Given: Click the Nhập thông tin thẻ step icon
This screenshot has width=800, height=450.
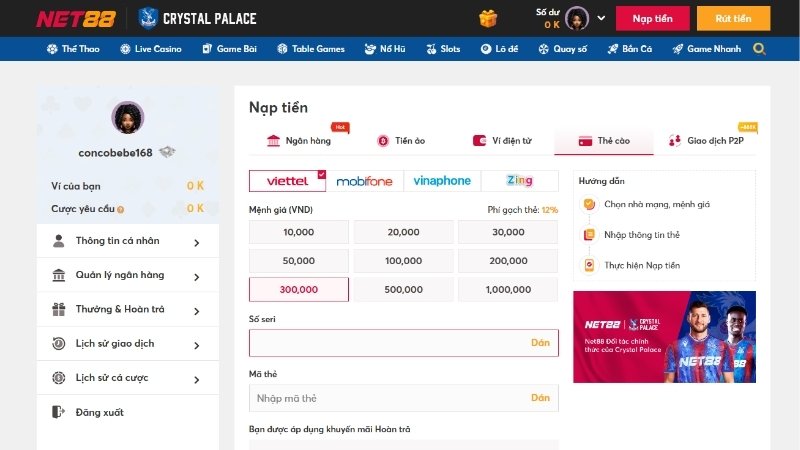Looking at the screenshot, I should [x=589, y=235].
